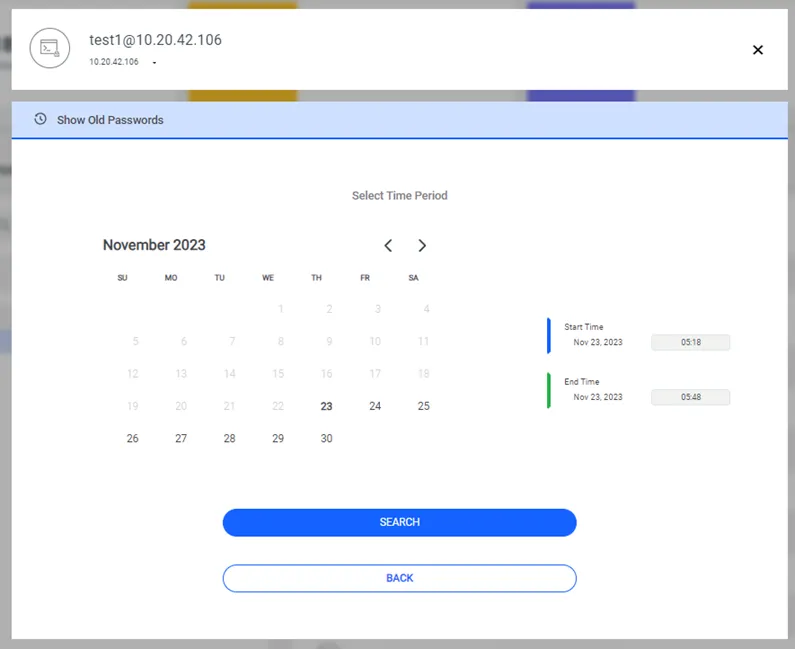Select November 25 in calendar
The width and height of the screenshot is (795, 649).
click(x=423, y=406)
